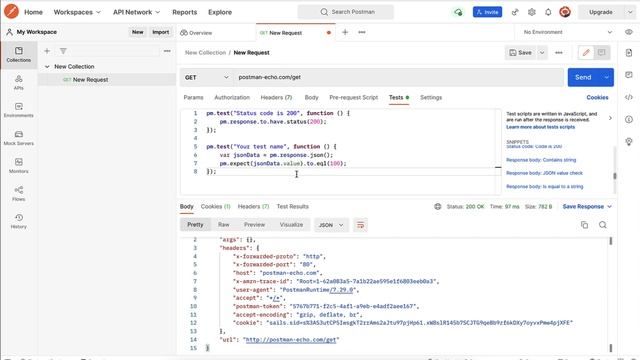This screenshot has height=360, width=640.
Task: Open the code snippet icon in right sidebar
Action: (x=629, y=97)
